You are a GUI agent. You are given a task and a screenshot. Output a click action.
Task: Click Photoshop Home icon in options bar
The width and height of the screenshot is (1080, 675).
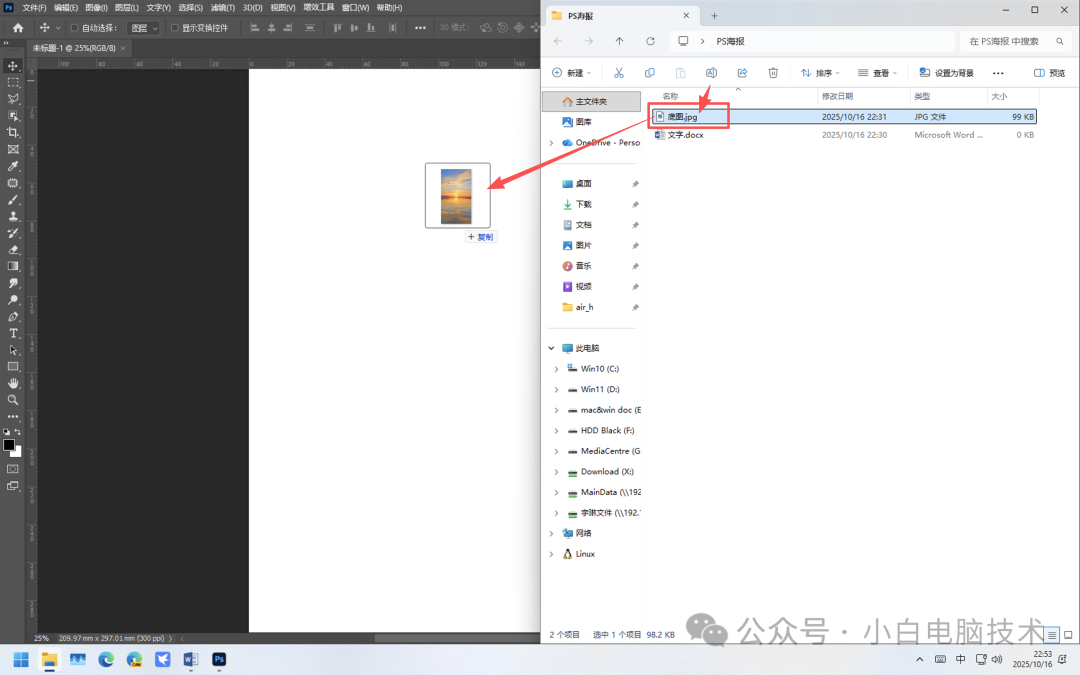tap(18, 28)
